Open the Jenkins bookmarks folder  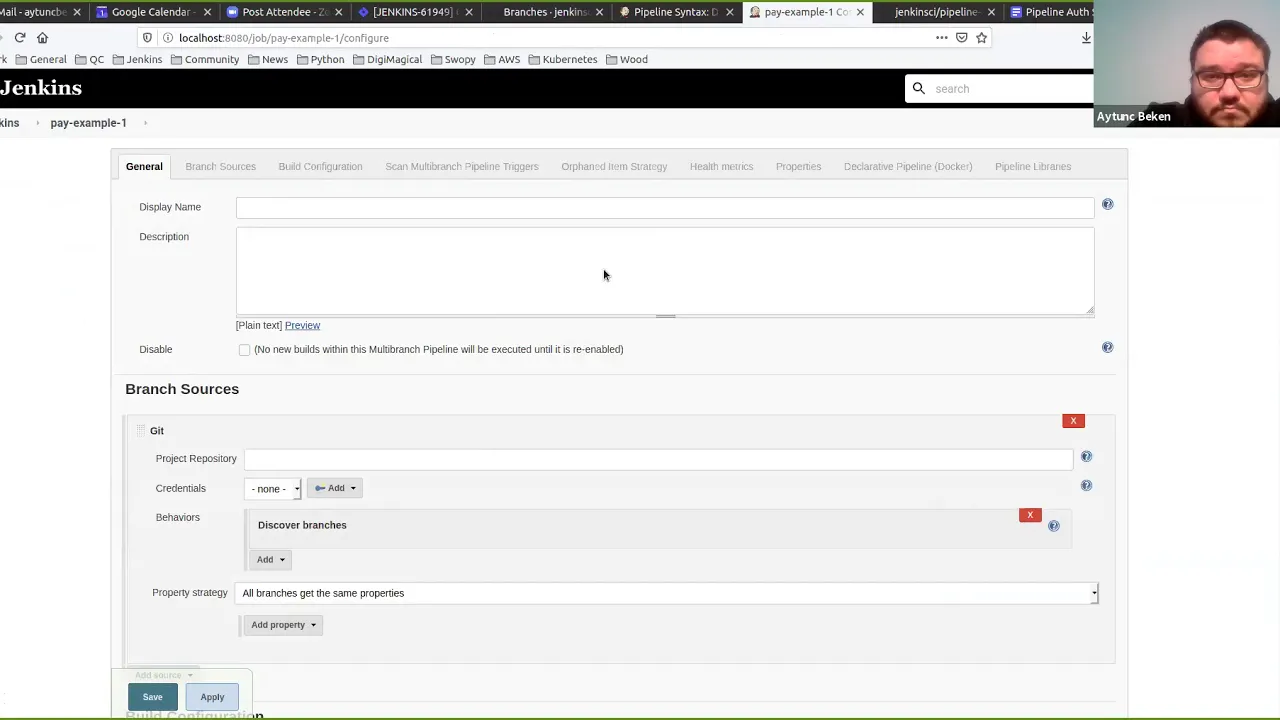[137, 59]
